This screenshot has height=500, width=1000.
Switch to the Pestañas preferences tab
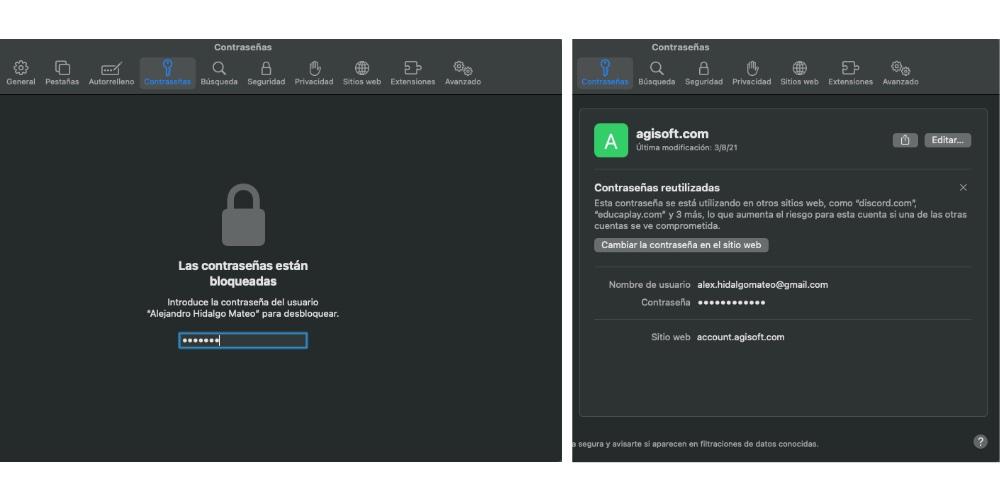click(62, 72)
